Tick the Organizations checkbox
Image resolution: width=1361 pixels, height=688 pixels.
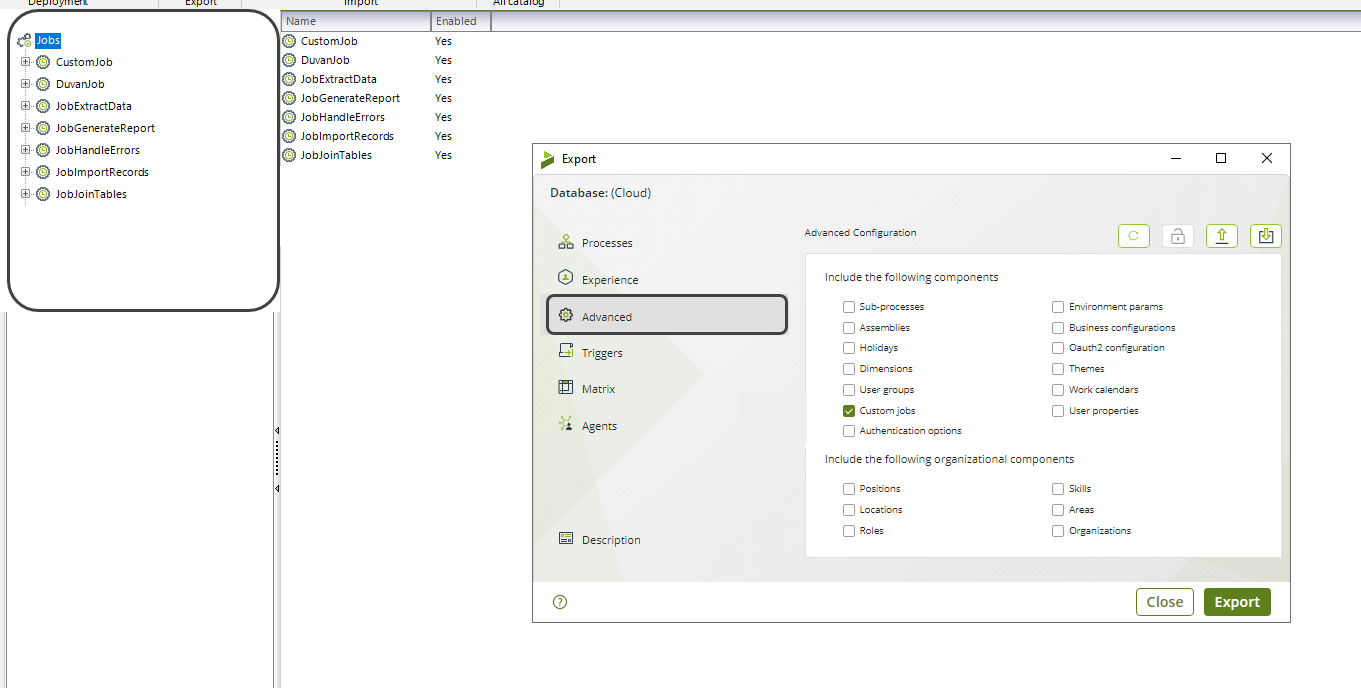[x=1058, y=531]
